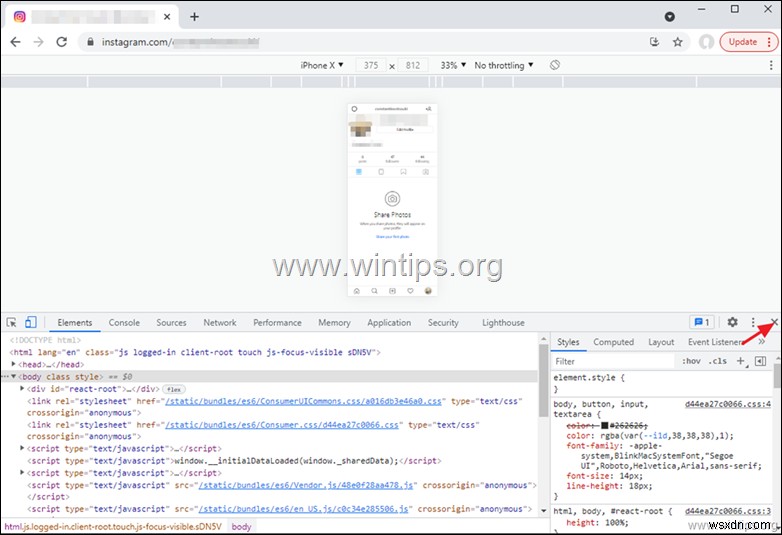Tap the Instagram home icon in preview
This screenshot has width=782, height=535.
tap(357, 291)
